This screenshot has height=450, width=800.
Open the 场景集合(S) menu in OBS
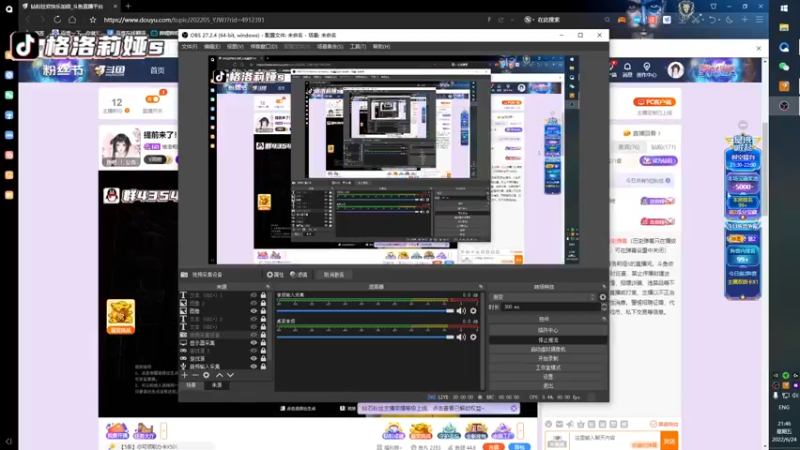click(x=330, y=46)
